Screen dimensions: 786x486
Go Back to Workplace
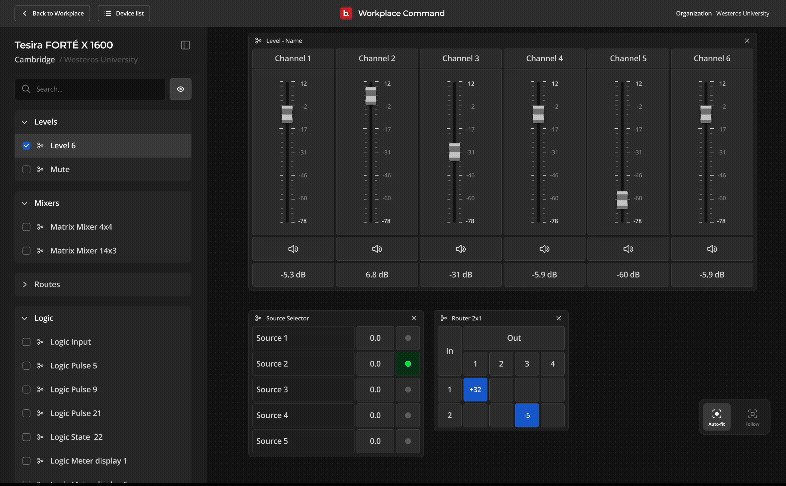[x=53, y=14]
